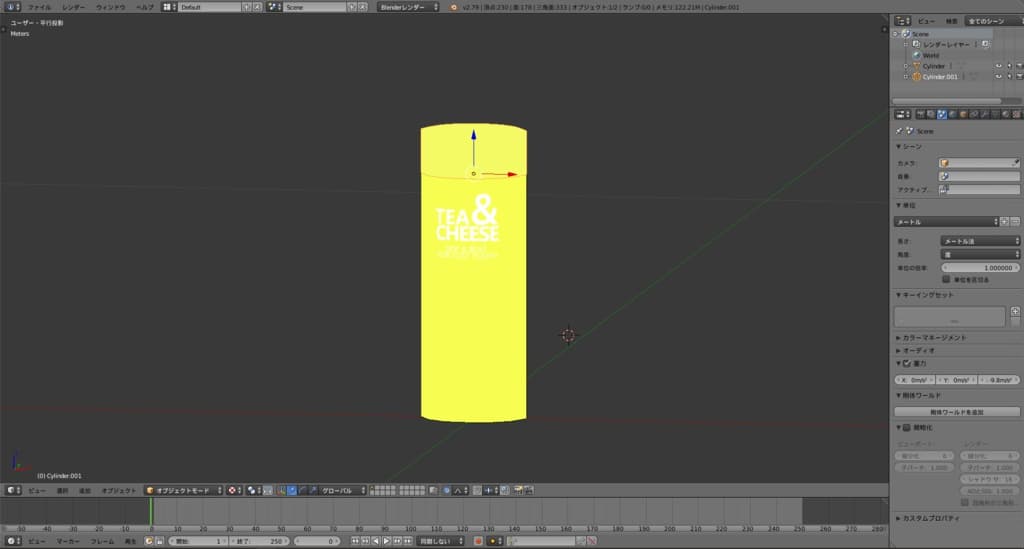Expand the カスタムプロパティ panel
This screenshot has height=549, width=1024.
coord(930,518)
